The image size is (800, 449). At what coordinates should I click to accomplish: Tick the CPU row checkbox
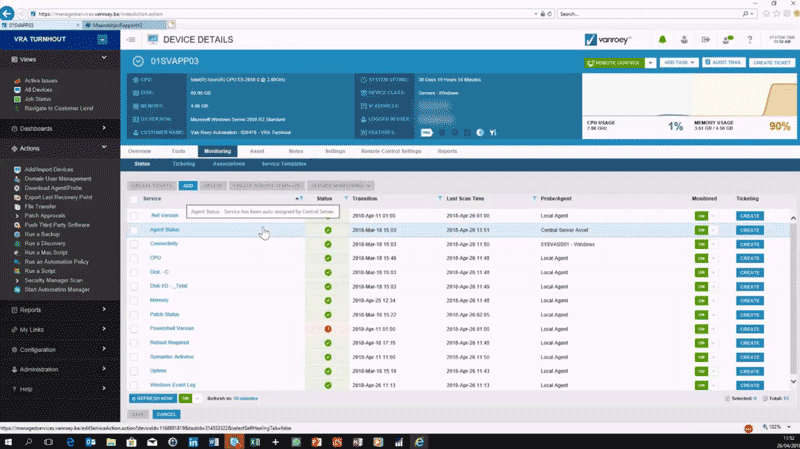(134, 258)
